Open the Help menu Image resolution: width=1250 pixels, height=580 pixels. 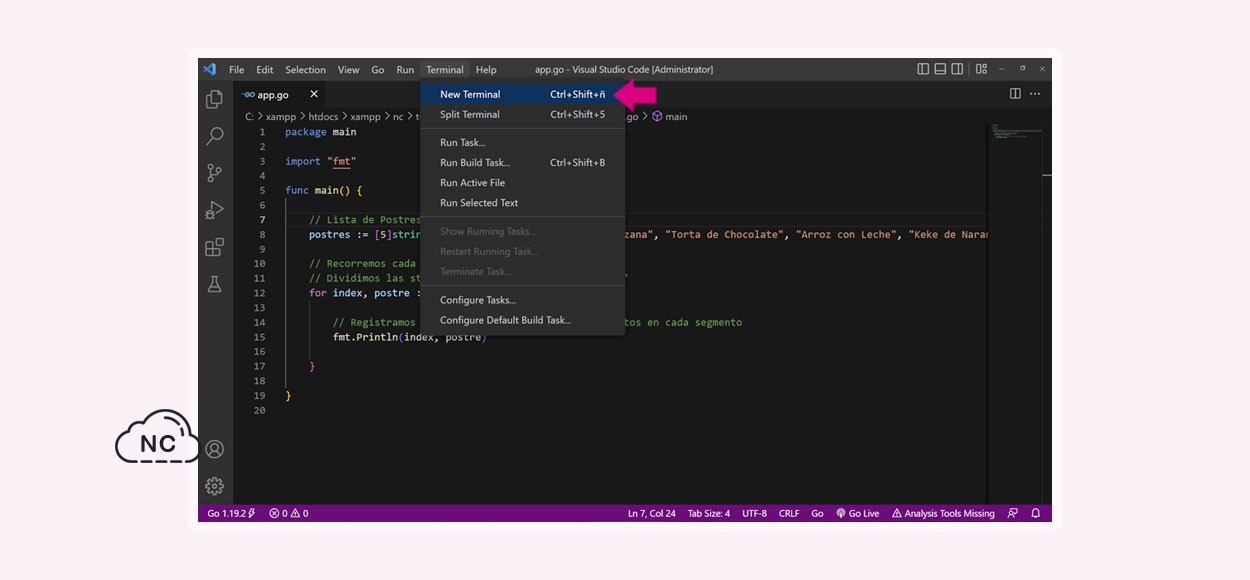click(486, 70)
